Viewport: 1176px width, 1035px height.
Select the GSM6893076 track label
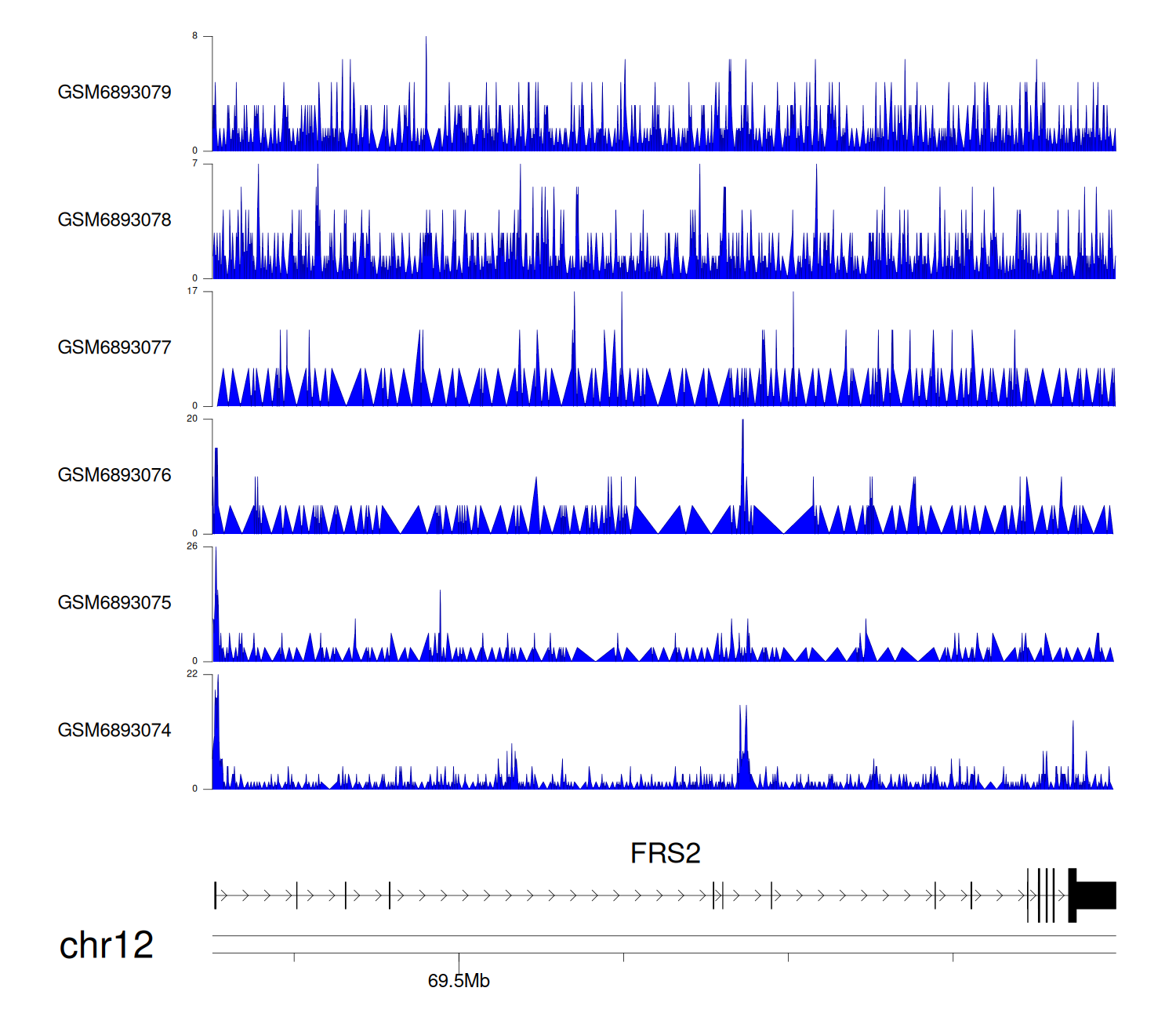point(114,476)
